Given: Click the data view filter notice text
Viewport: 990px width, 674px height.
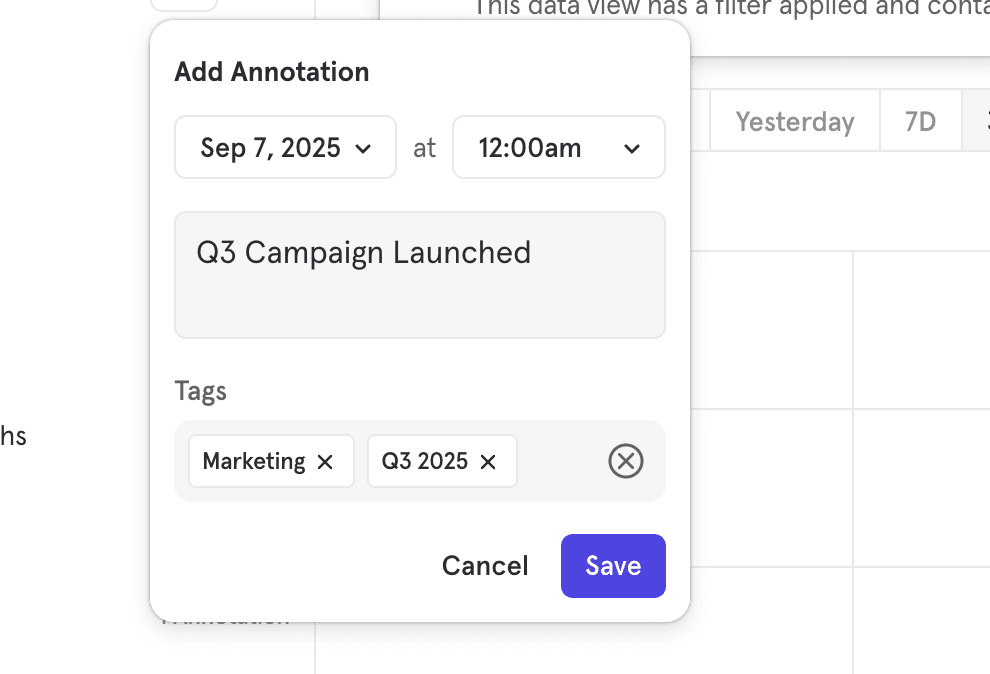Looking at the screenshot, I should [x=730, y=8].
